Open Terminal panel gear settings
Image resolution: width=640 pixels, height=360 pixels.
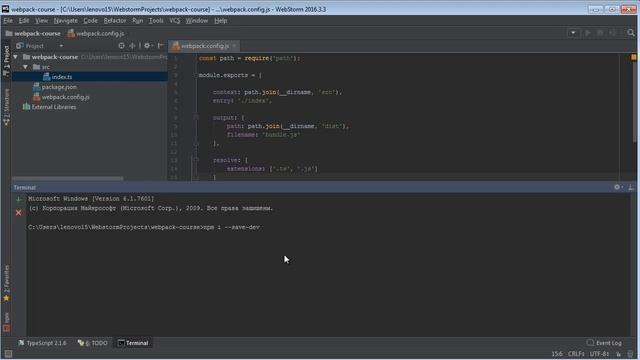tap(618, 187)
